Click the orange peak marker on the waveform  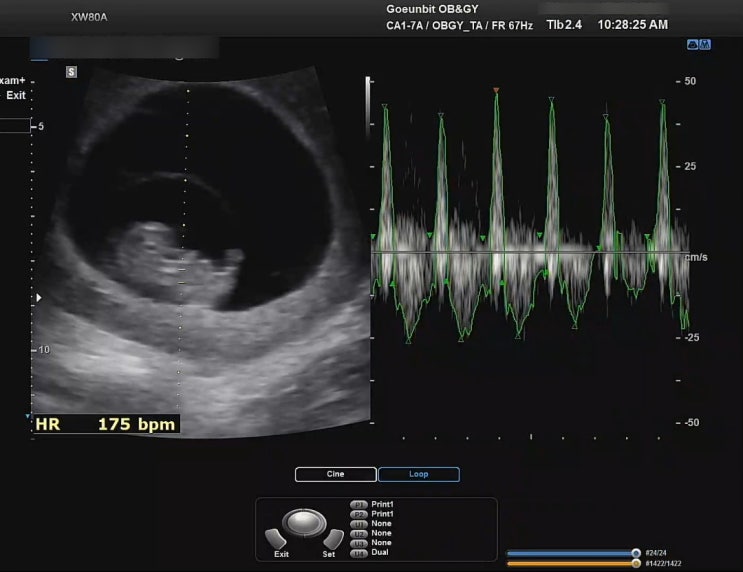pos(496,90)
